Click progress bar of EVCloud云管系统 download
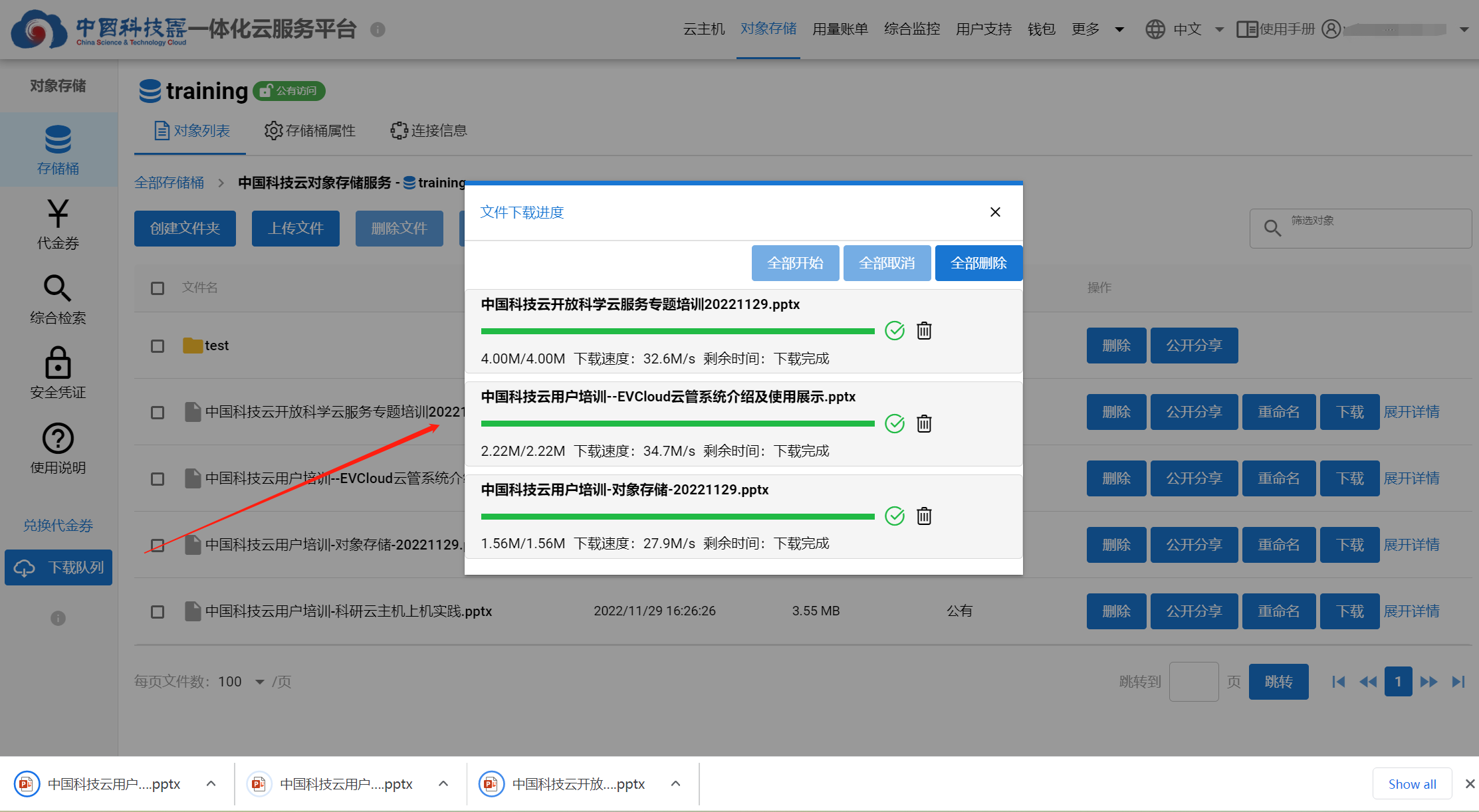Screen dimensions: 1479x812 coord(677,423)
